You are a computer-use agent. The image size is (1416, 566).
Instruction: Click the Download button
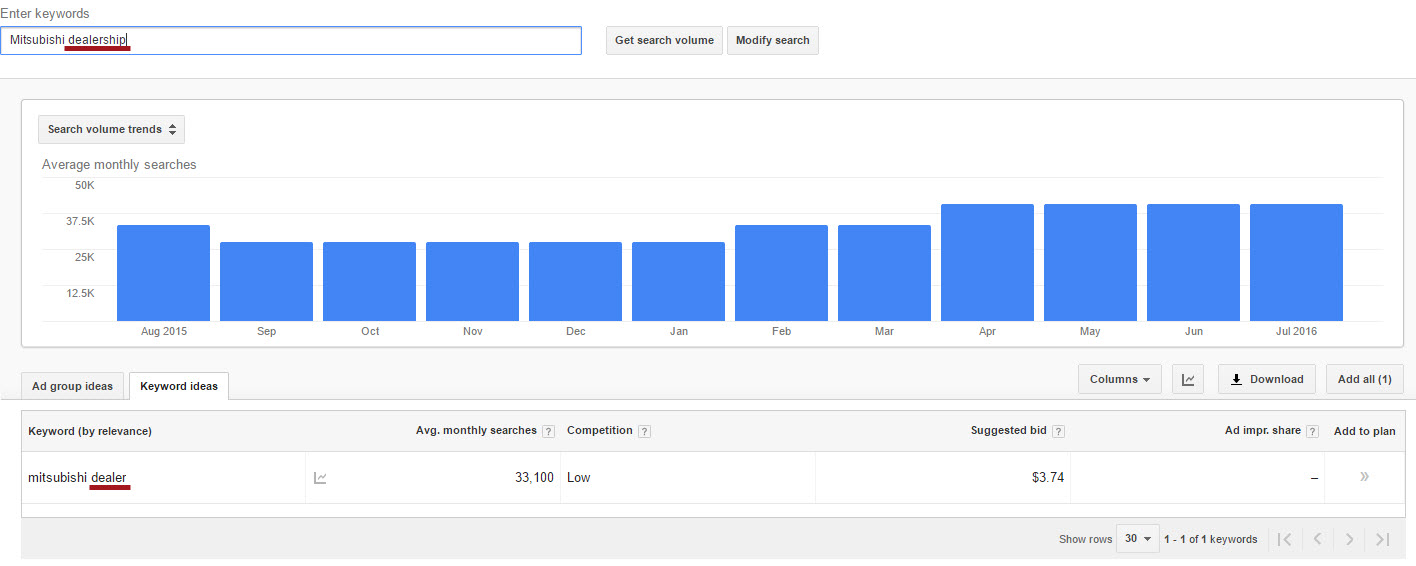click(1266, 380)
